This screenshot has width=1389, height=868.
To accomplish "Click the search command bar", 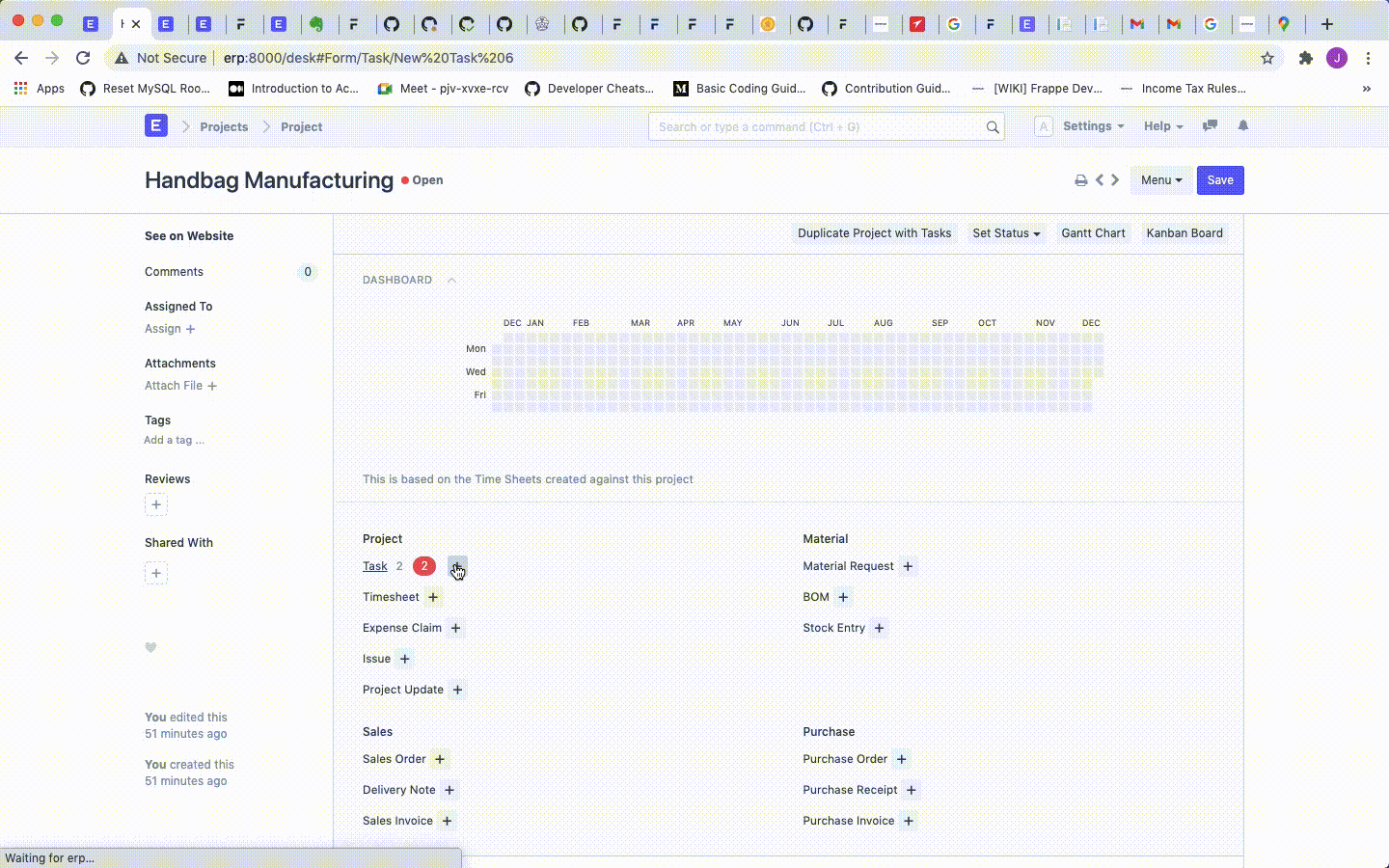I will 825,126.
